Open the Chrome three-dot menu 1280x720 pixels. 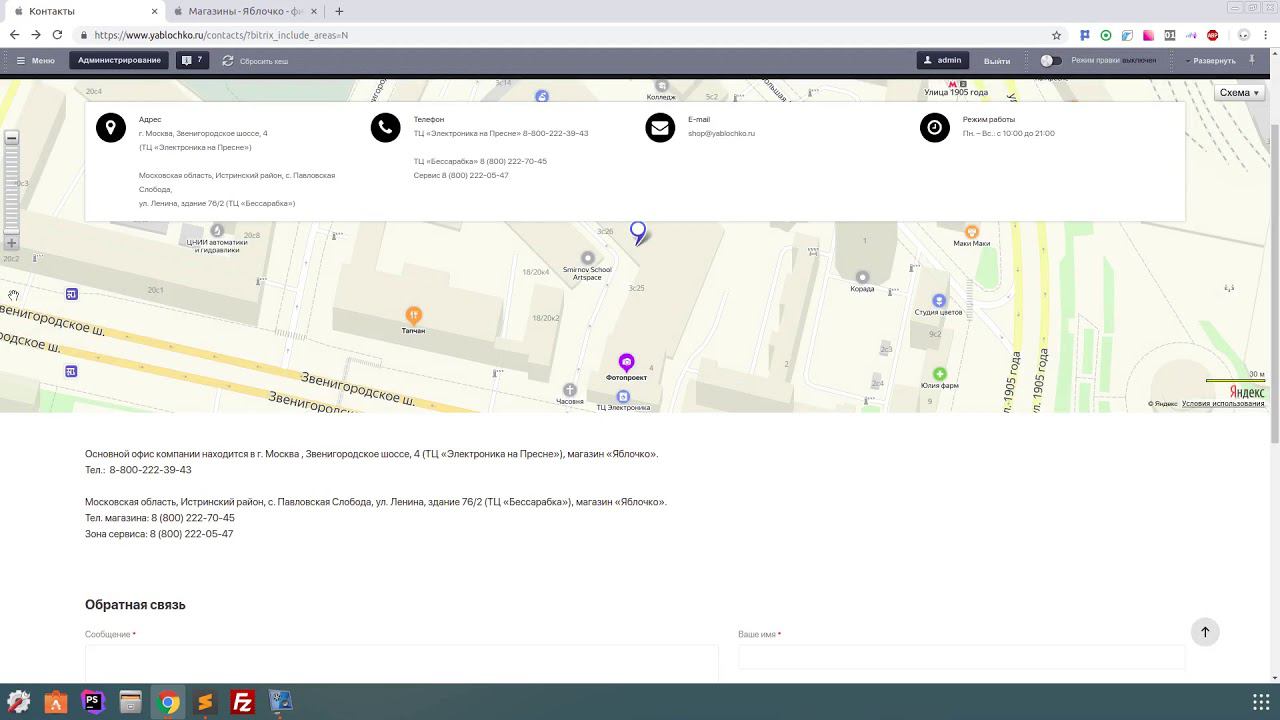point(1266,35)
